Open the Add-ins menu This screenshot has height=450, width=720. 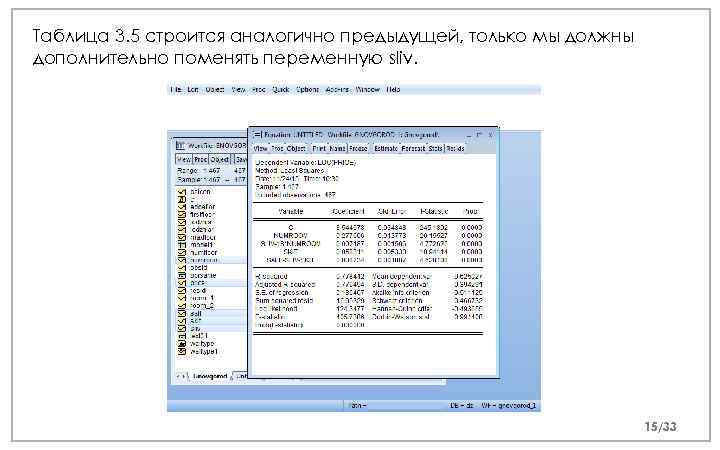337,90
